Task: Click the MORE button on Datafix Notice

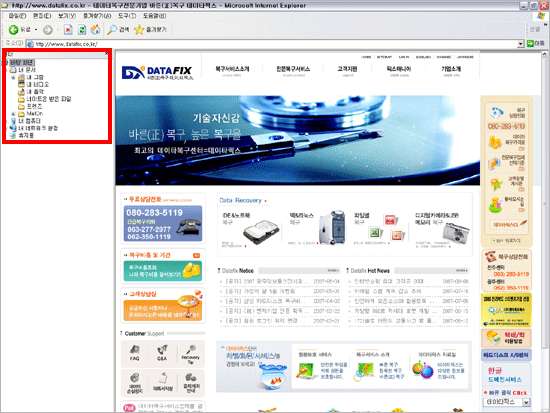Action: (333, 271)
